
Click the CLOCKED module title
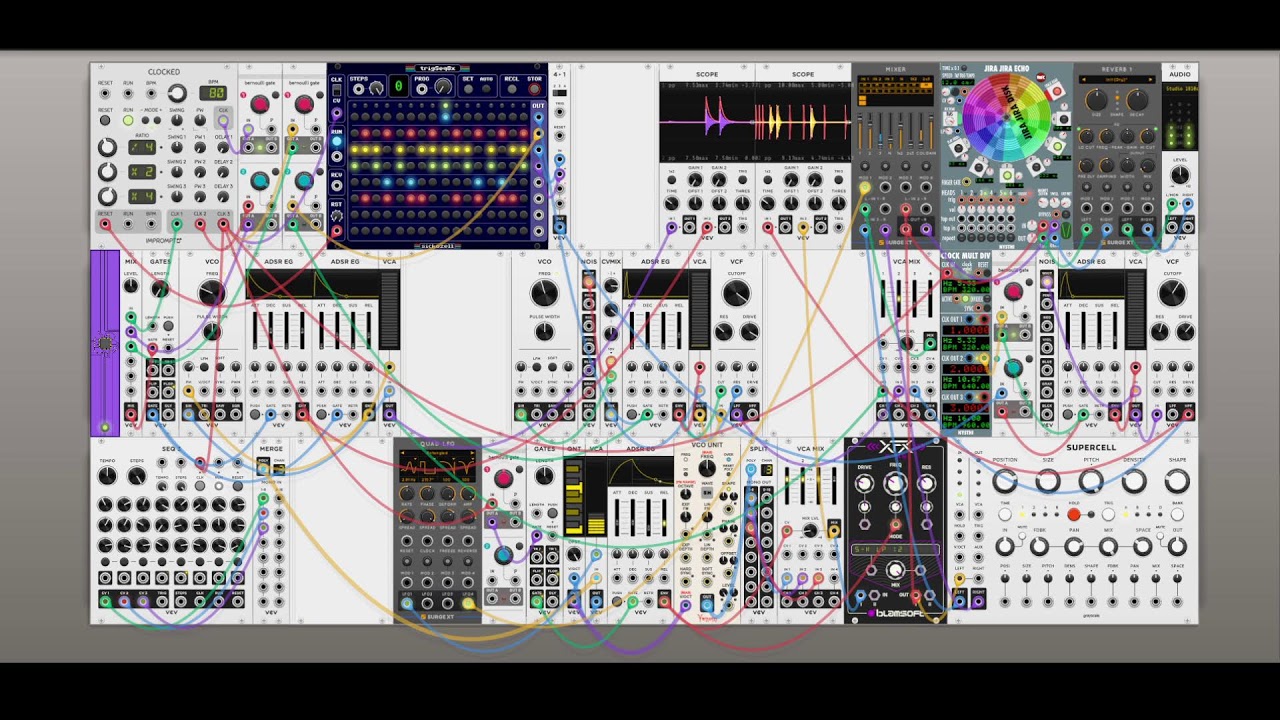click(164, 72)
